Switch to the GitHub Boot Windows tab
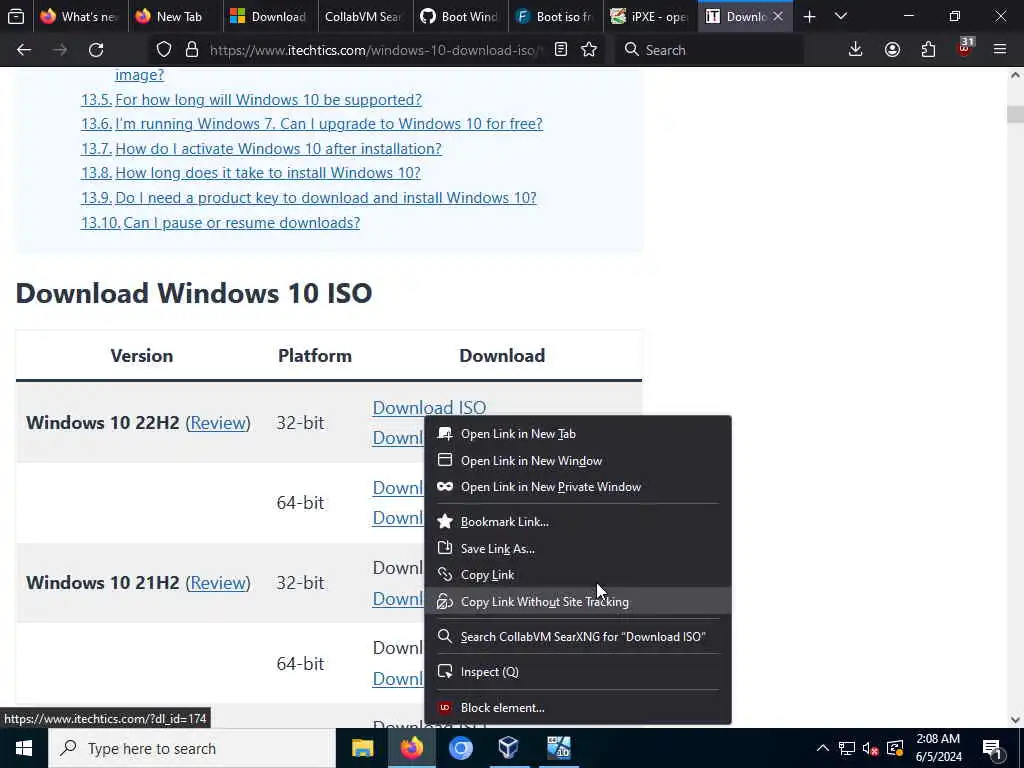This screenshot has height=768, width=1024. [459, 17]
